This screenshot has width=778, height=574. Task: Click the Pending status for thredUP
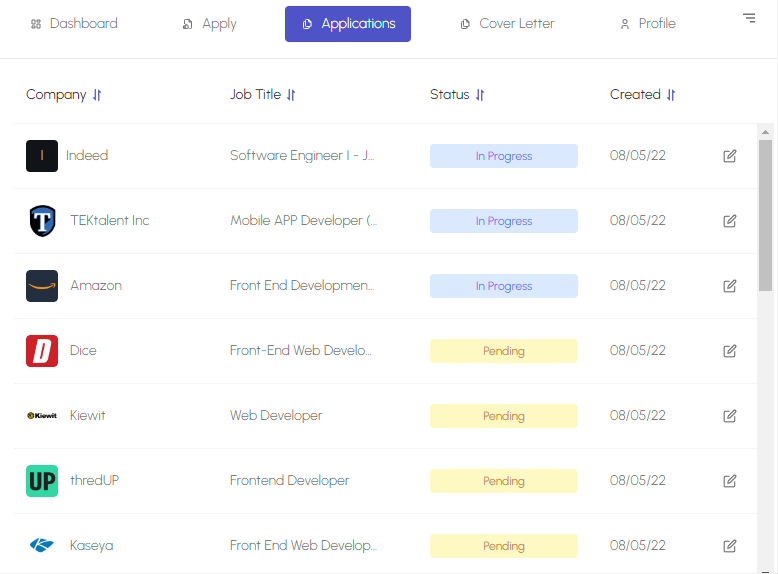(x=504, y=481)
